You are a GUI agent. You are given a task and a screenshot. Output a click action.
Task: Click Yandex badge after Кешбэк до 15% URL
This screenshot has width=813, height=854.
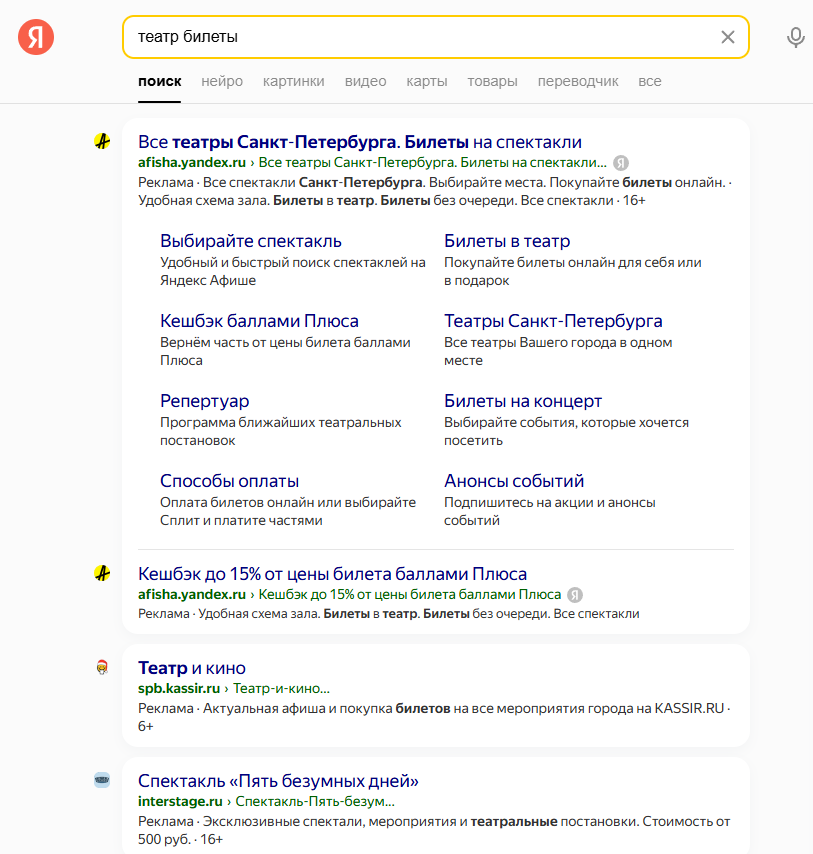pos(575,595)
